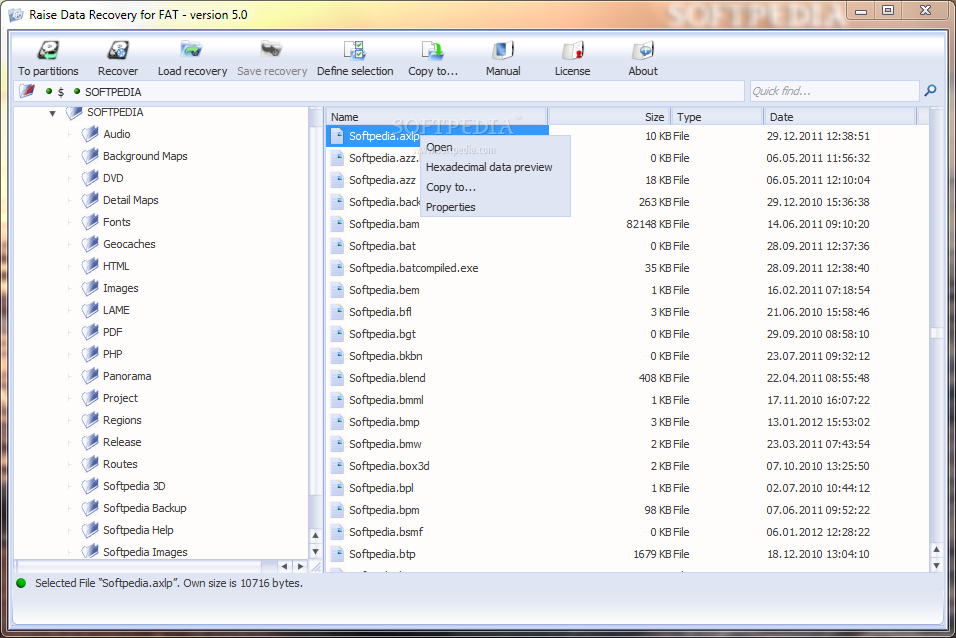
Task: Select the Background Maps folder
Action: point(145,156)
